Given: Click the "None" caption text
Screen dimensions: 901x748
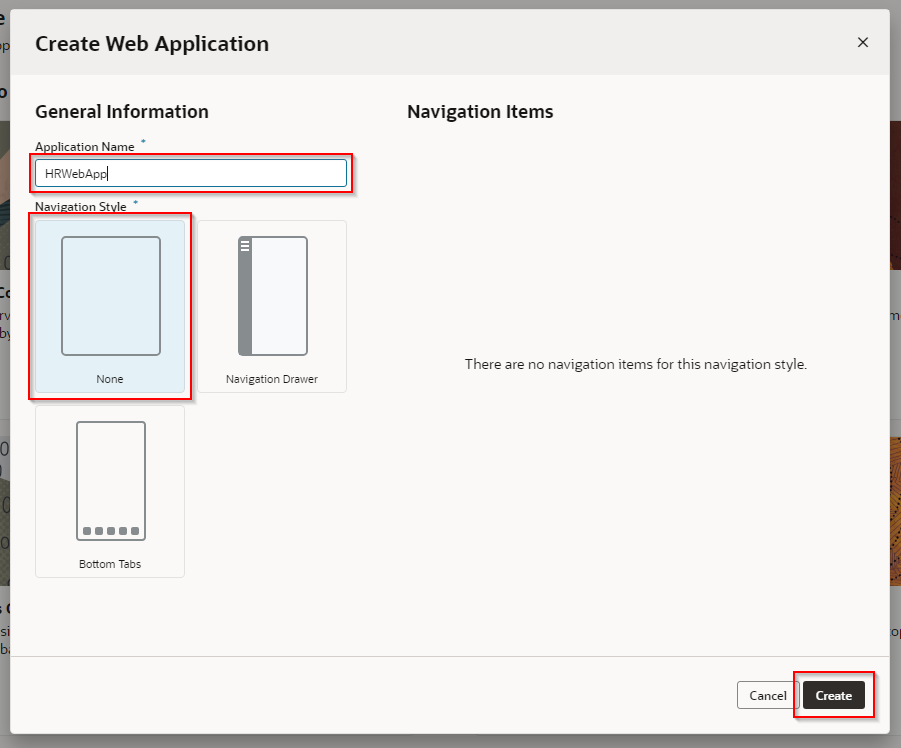Looking at the screenshot, I should pyautogui.click(x=110, y=380).
